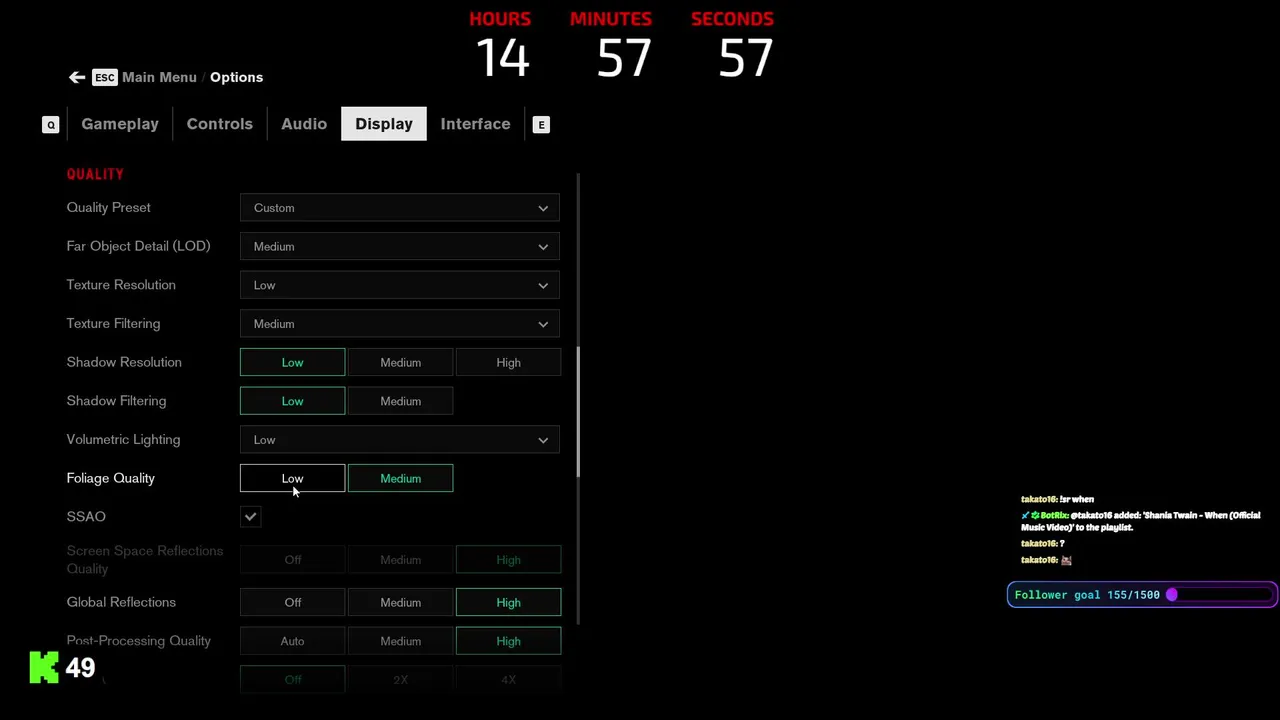This screenshot has height=720, width=1280.
Task: Open the Texture Filtering dropdown
Action: pyautogui.click(x=400, y=324)
